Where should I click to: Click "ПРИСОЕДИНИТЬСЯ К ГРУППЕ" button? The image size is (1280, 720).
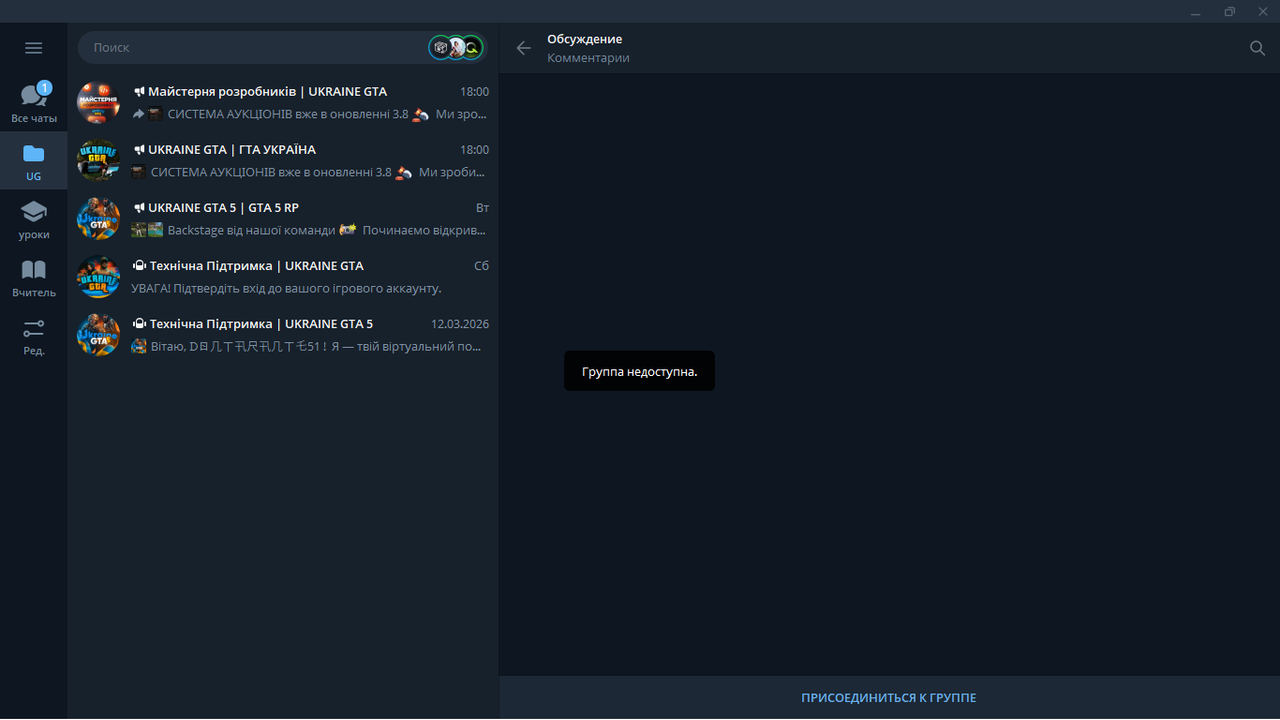click(889, 698)
